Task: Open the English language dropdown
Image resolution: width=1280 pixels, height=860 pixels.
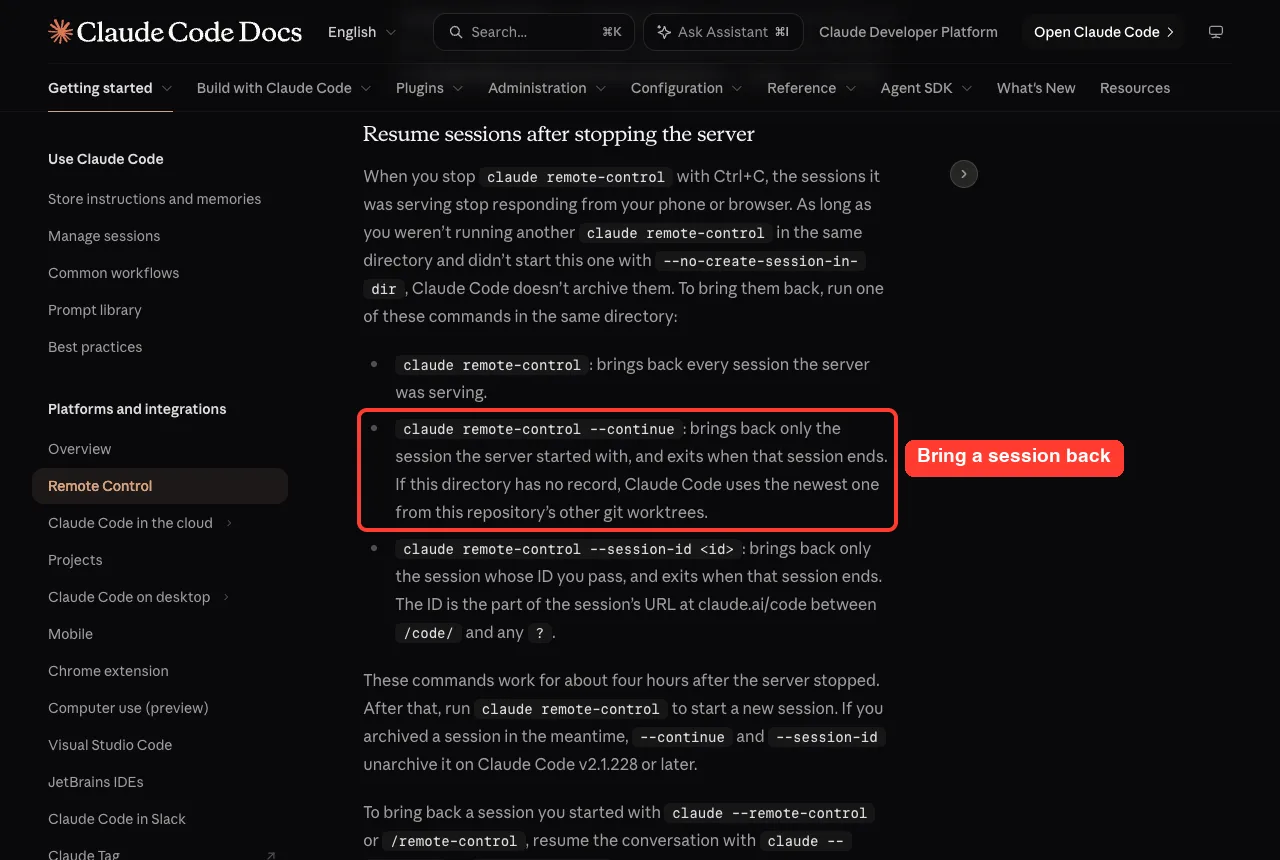Action: (x=362, y=32)
